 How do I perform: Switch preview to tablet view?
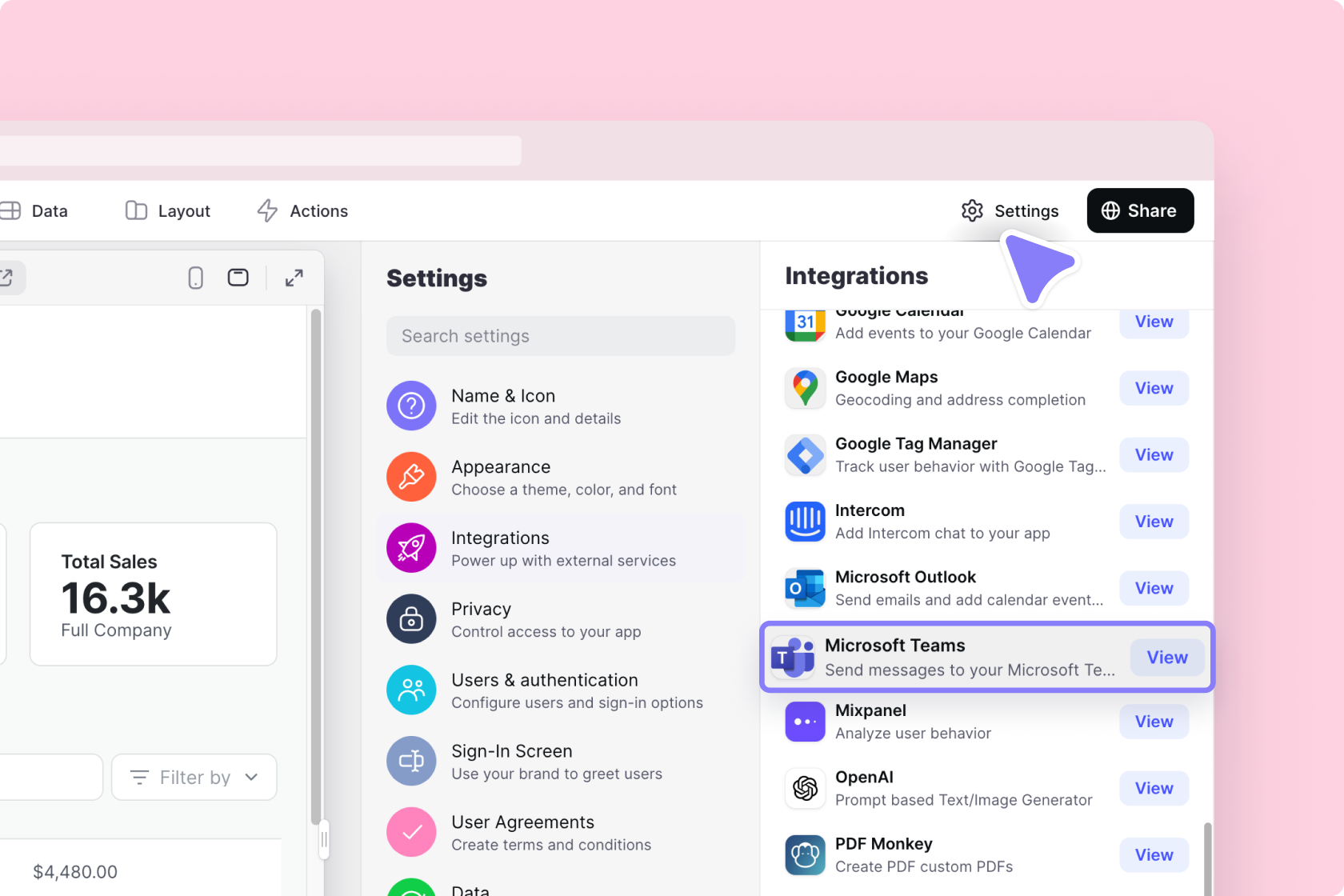tap(238, 277)
